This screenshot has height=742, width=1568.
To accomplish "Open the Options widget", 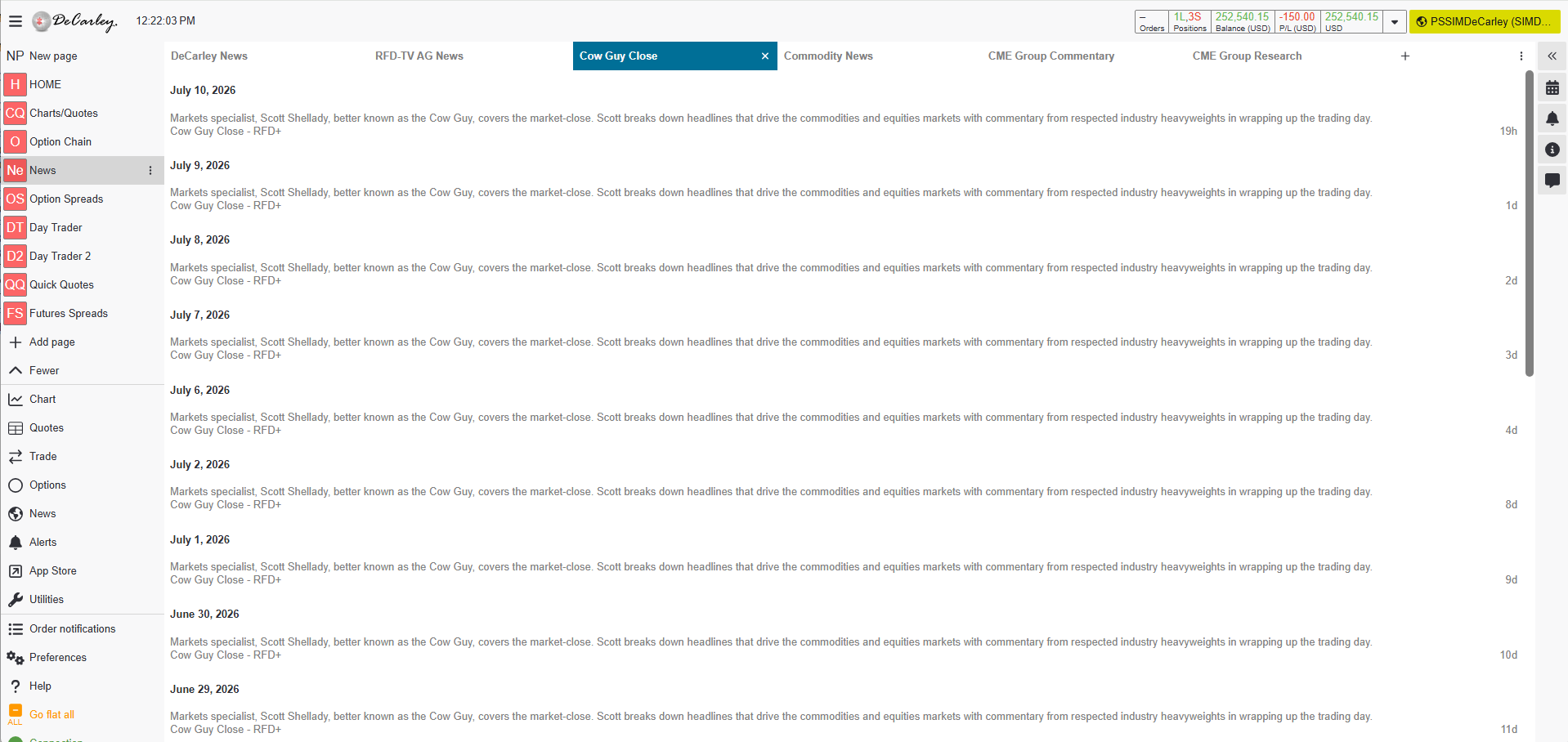I will [x=83, y=485].
